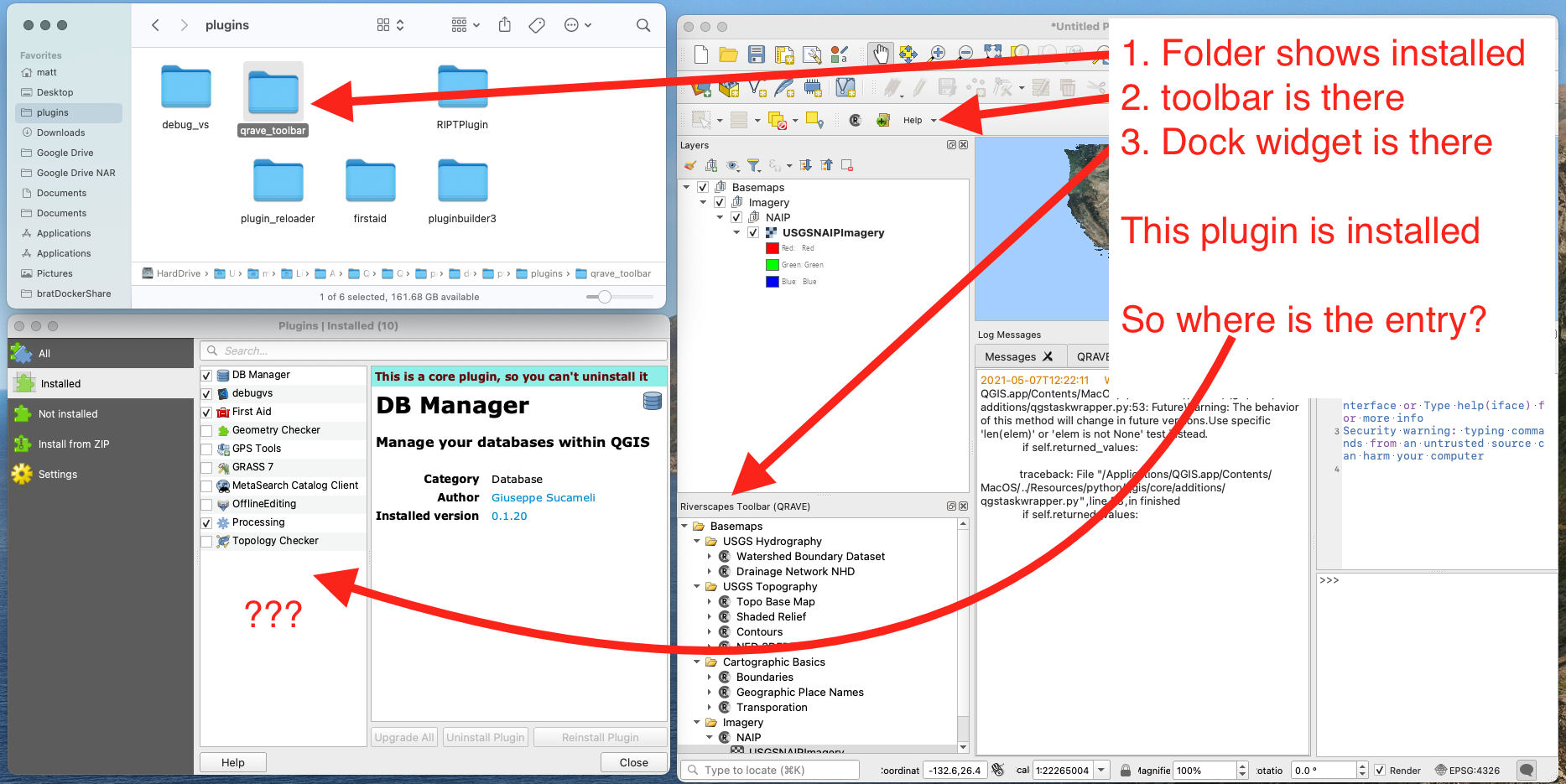Toggle the Render checkbox in the status bar
This screenshot has height=784, width=1566.
(1379, 770)
